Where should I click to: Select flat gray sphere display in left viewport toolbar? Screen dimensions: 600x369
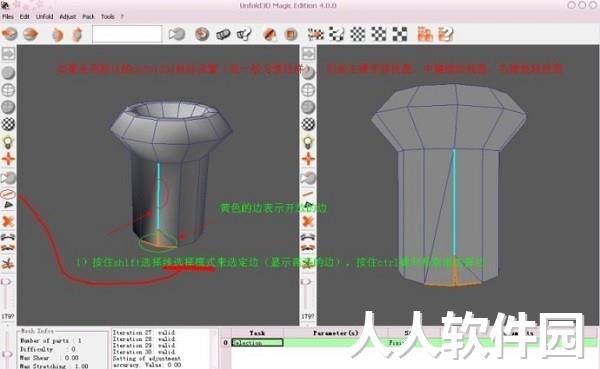8,107
